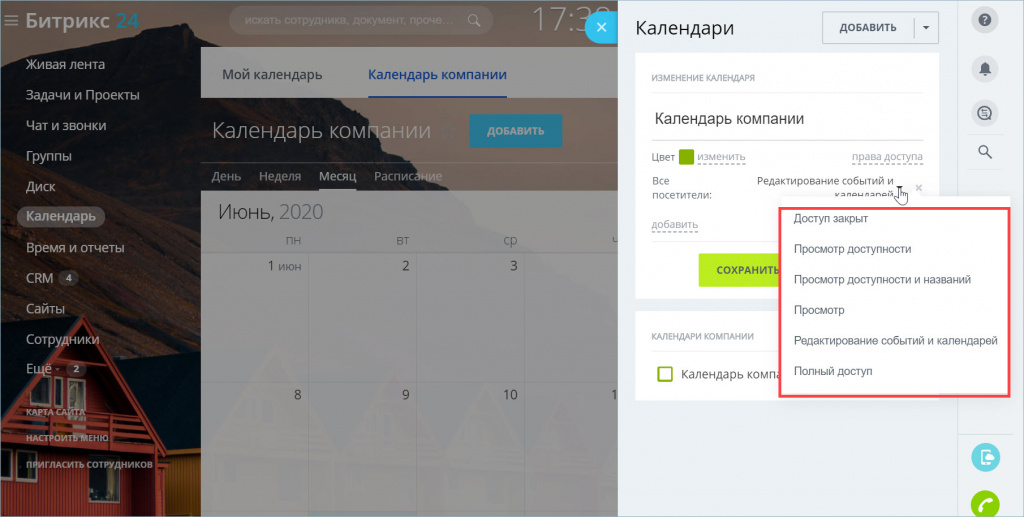
Task: Open Сайты in left menu
Action: pos(45,308)
